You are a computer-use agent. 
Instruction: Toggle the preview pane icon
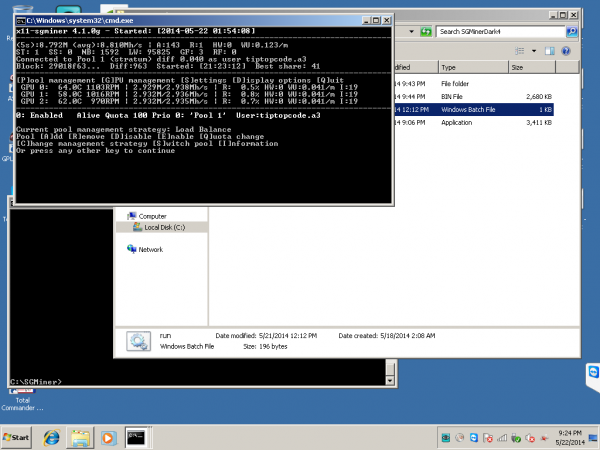550,51
